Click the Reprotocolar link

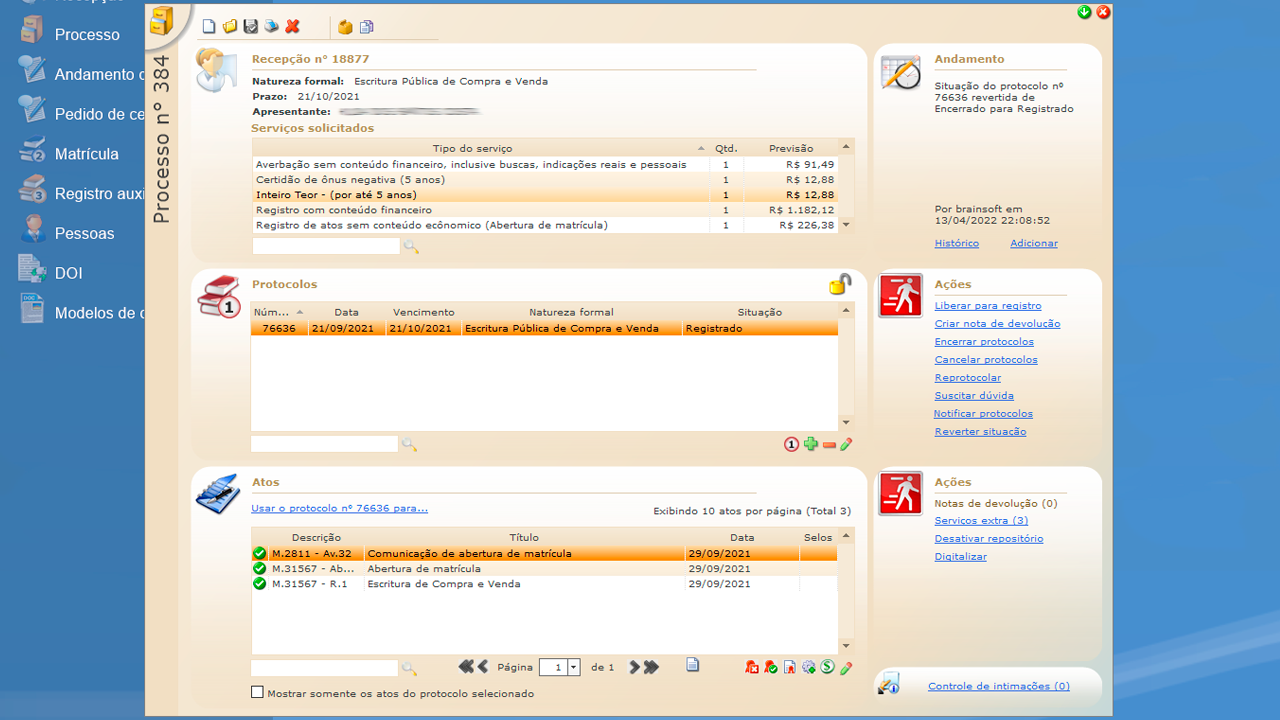point(968,378)
